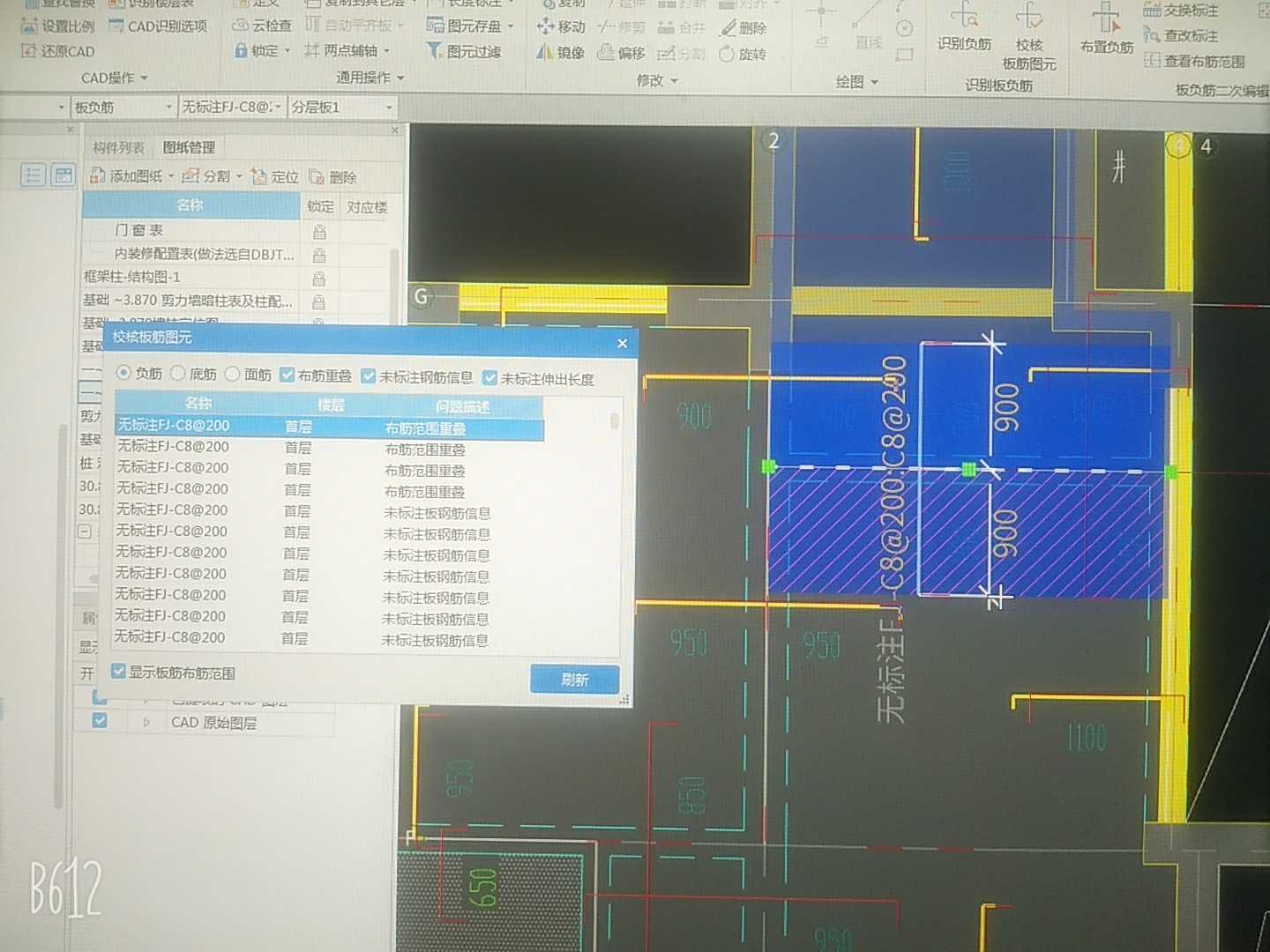
Task: Click the 合并 merge tool
Action: (682, 28)
